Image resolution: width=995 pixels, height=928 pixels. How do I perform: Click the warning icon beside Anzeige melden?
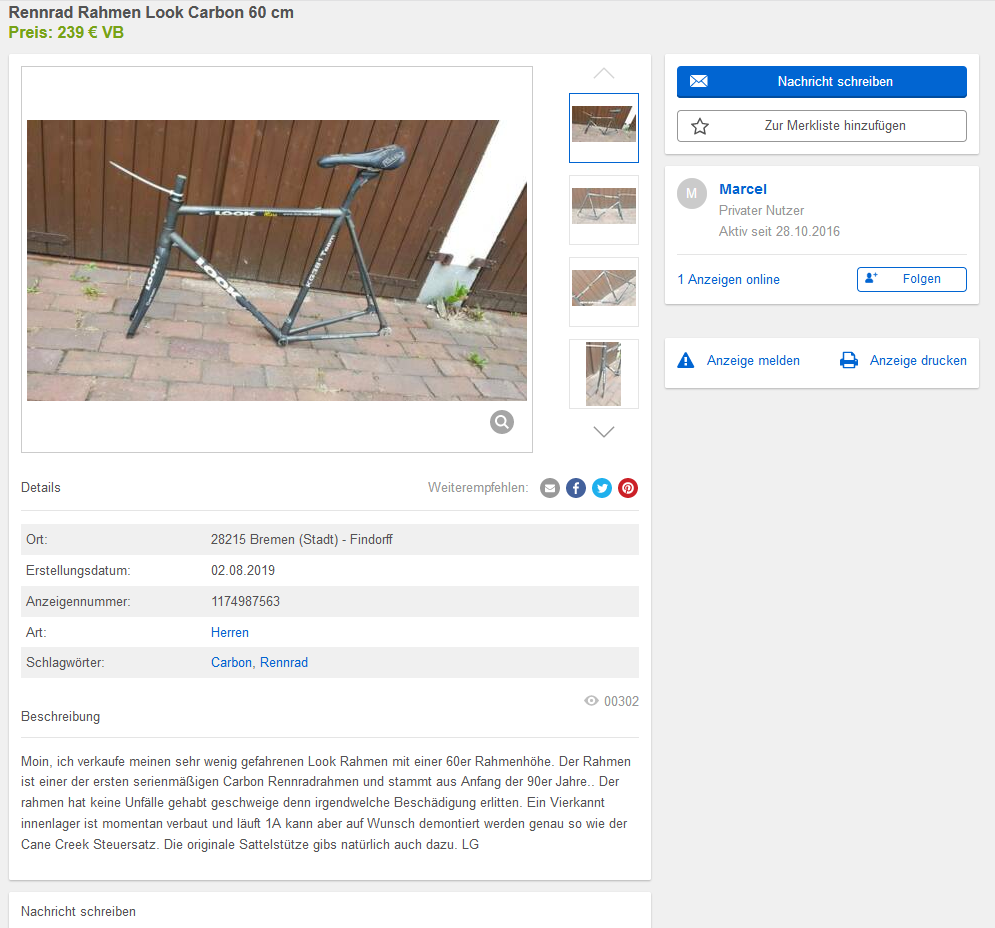(686, 360)
